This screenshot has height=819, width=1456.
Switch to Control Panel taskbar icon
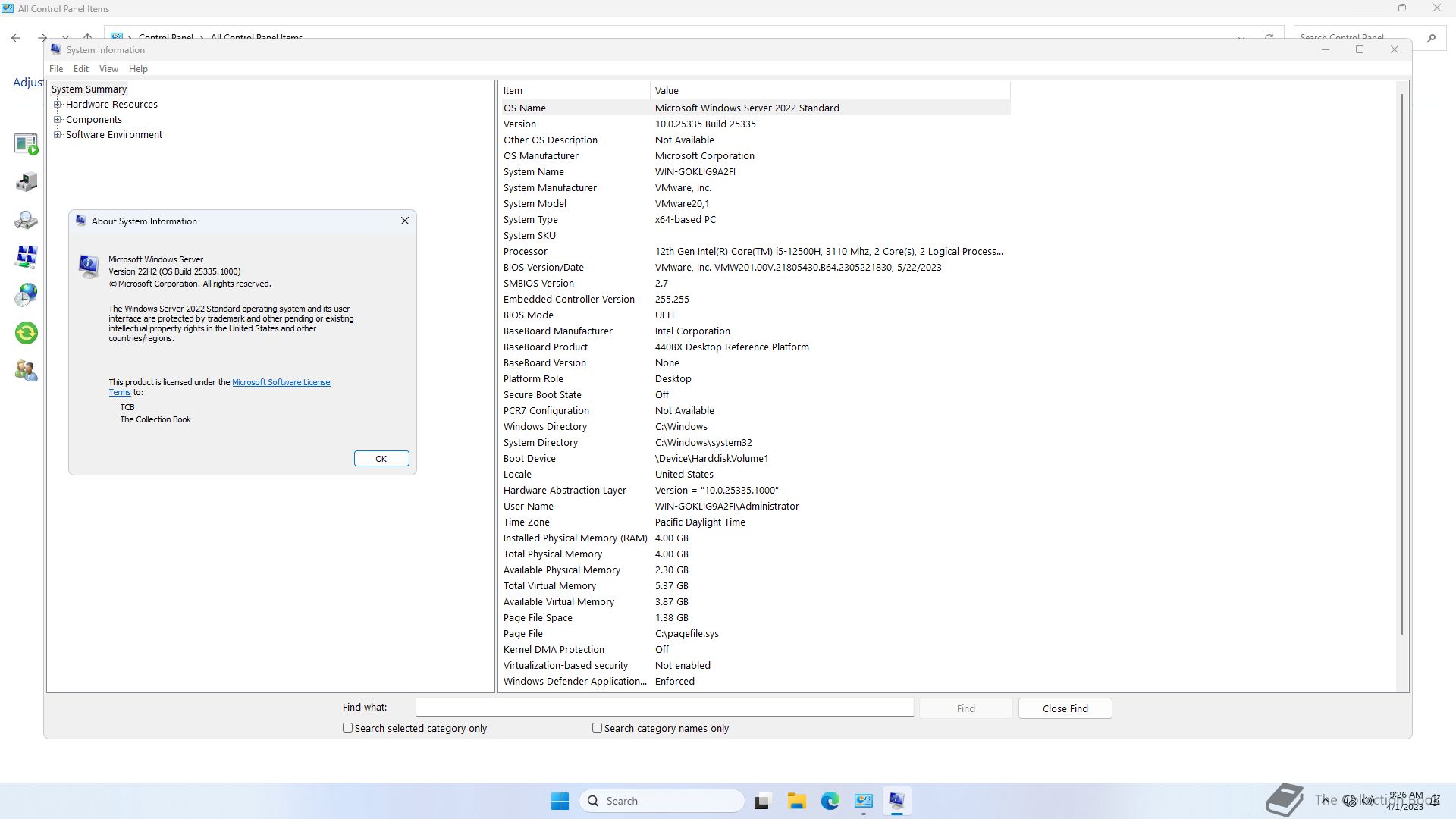[x=863, y=801]
